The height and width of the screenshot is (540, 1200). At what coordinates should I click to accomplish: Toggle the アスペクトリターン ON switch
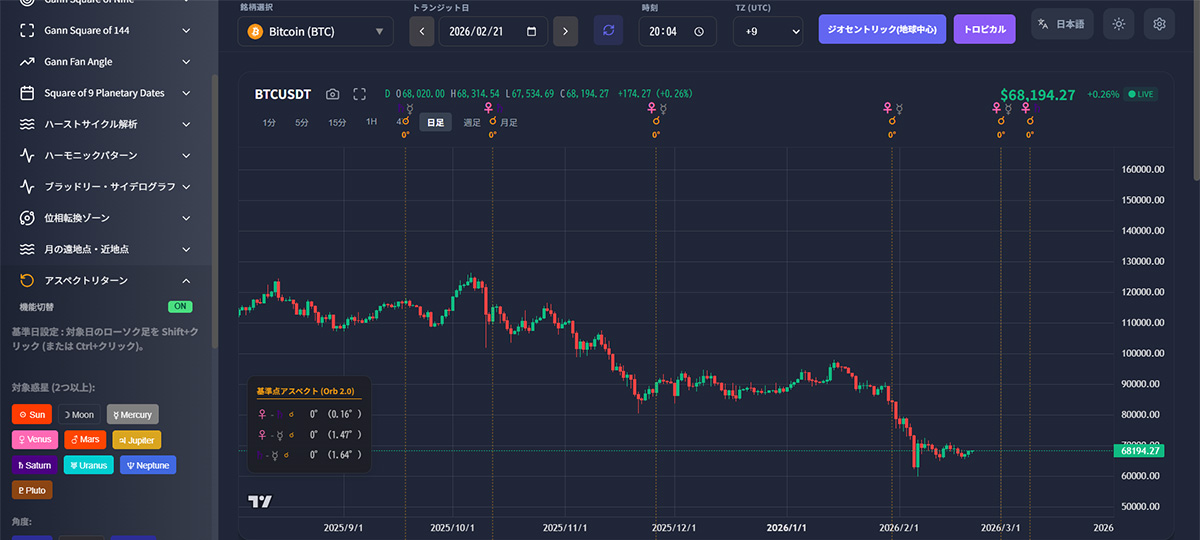click(x=180, y=306)
